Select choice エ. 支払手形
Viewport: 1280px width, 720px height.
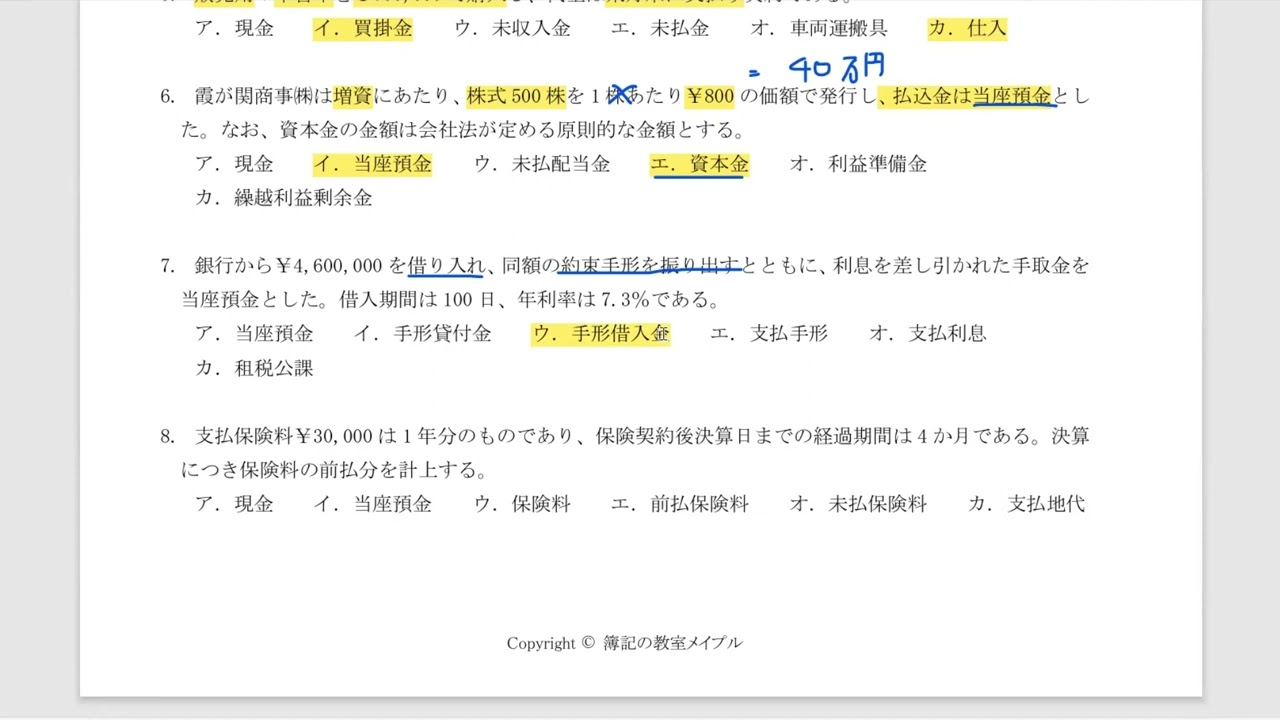pos(769,334)
